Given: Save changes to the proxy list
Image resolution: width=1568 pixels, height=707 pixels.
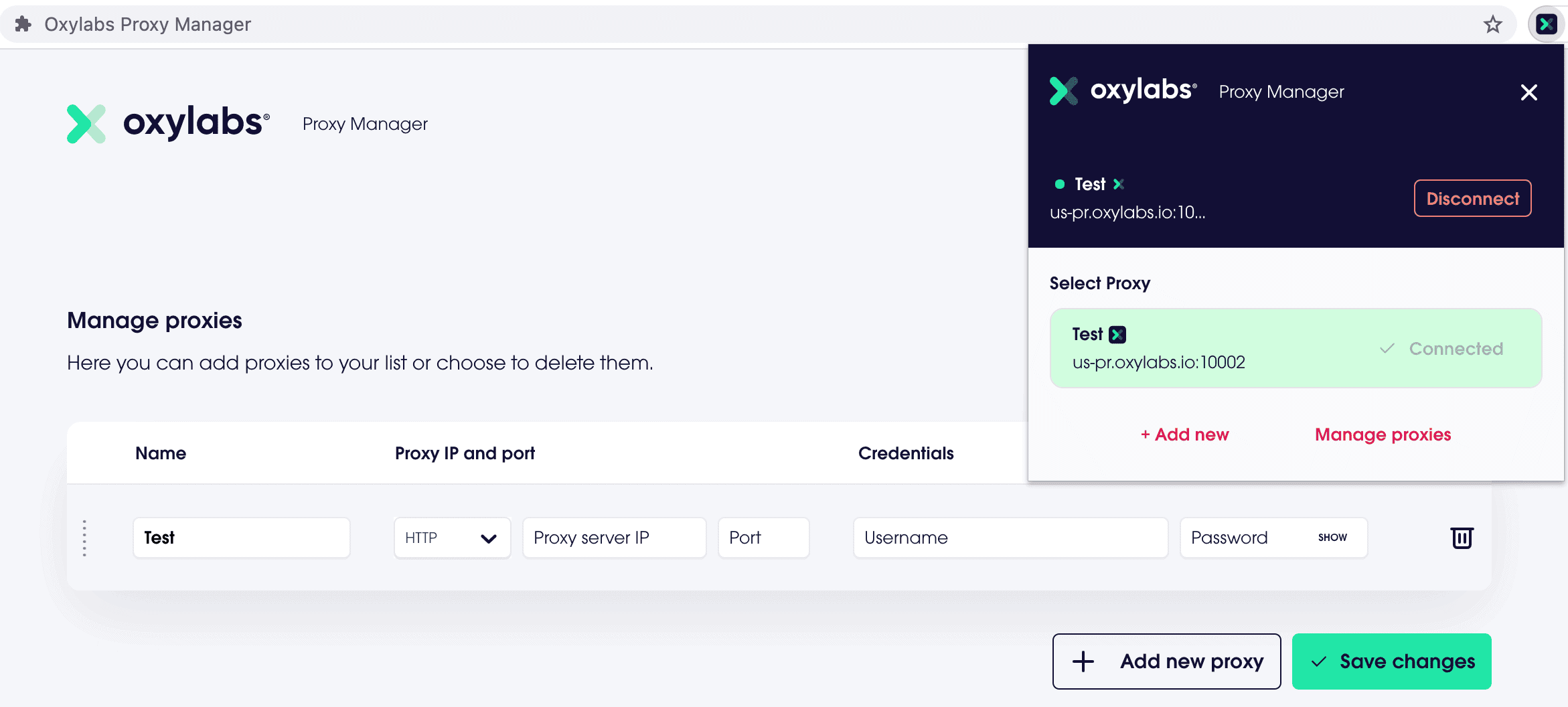Looking at the screenshot, I should [1391, 661].
